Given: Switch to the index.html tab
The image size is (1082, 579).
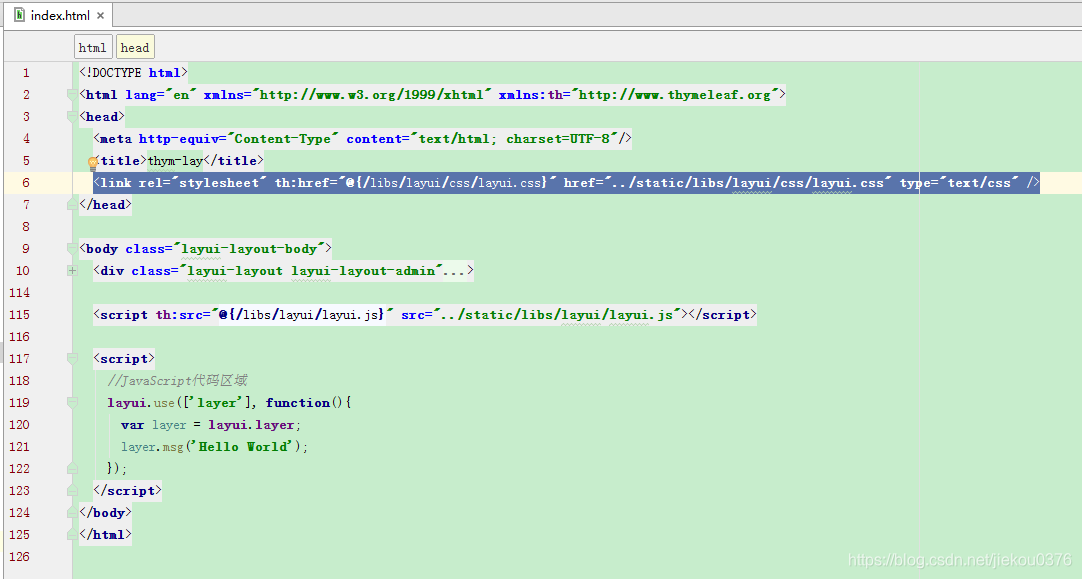Looking at the screenshot, I should click(58, 15).
